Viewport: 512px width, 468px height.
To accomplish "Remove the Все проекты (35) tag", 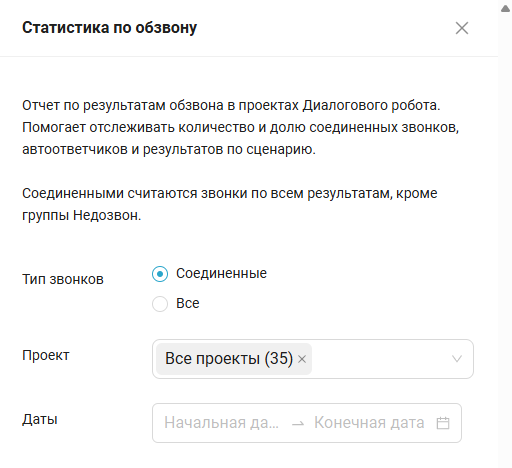I will pyautogui.click(x=302, y=359).
